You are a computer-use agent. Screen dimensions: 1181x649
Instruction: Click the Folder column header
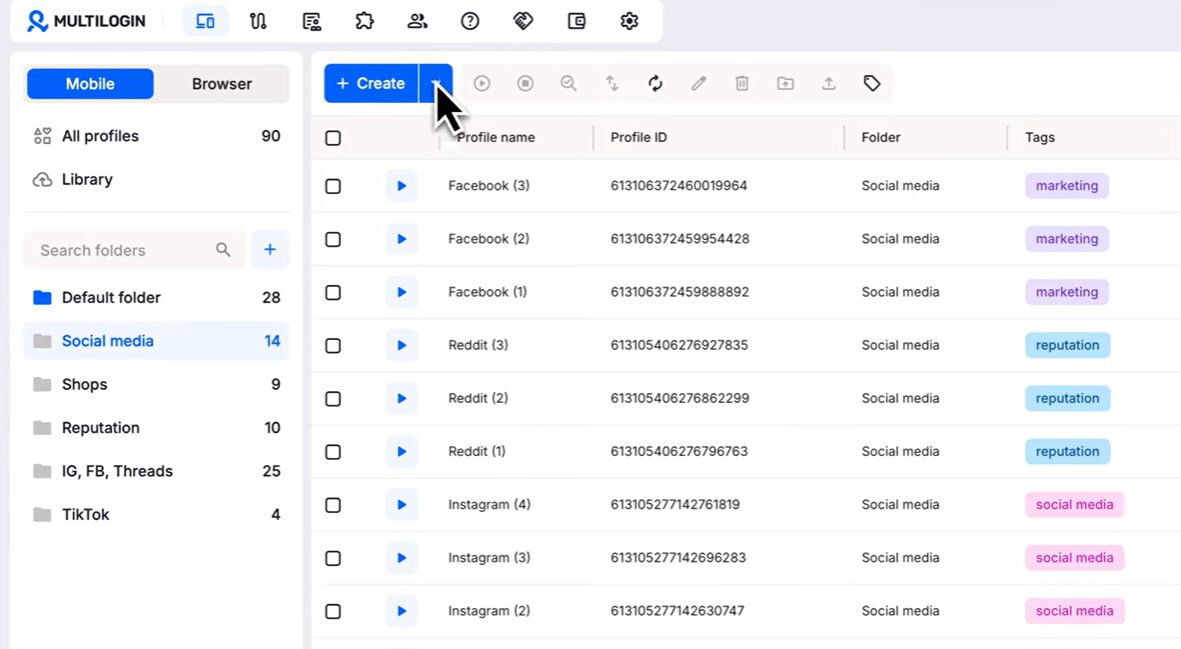point(880,137)
